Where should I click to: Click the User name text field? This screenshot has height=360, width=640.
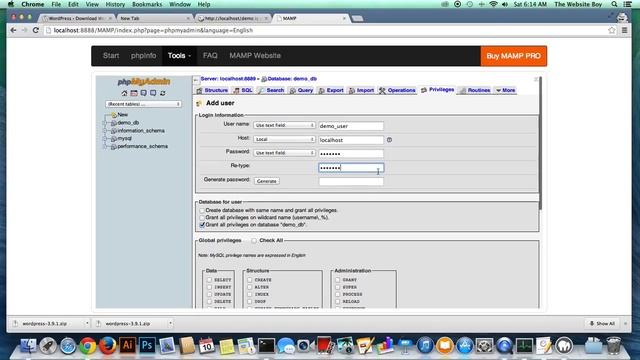(x=351, y=126)
